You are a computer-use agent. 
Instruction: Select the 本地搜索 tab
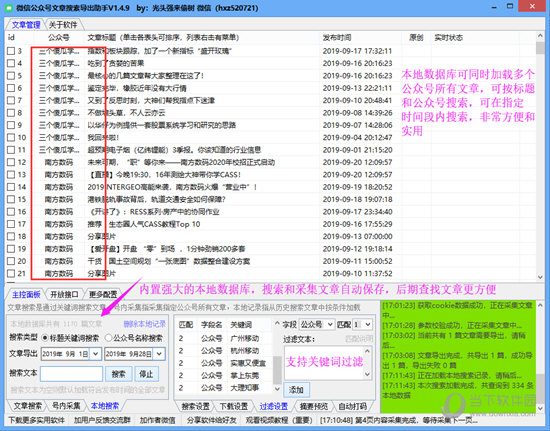105,406
